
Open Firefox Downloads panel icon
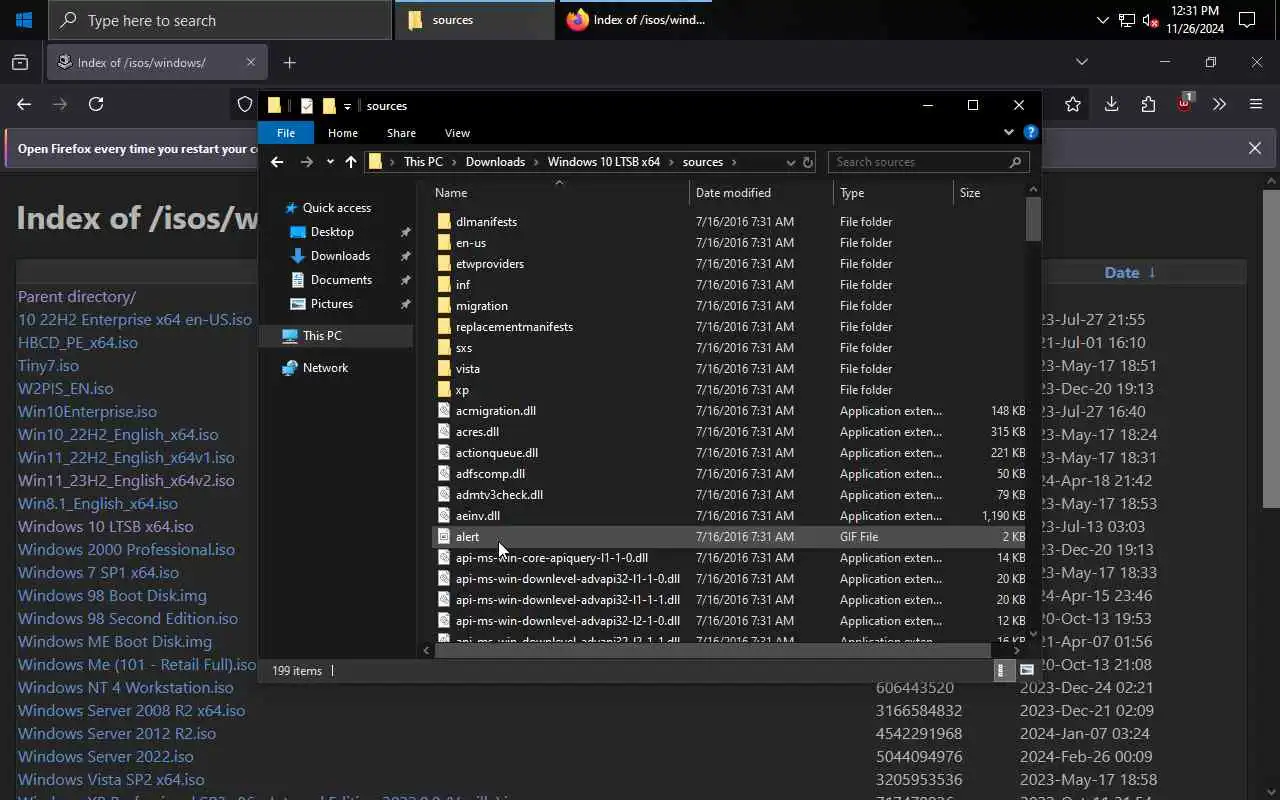(x=1111, y=104)
